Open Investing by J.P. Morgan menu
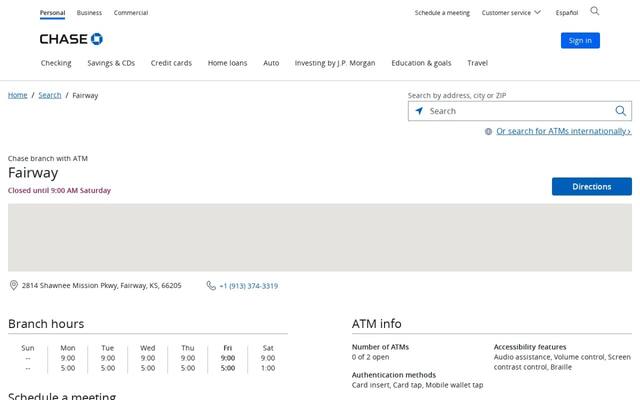 click(x=335, y=63)
